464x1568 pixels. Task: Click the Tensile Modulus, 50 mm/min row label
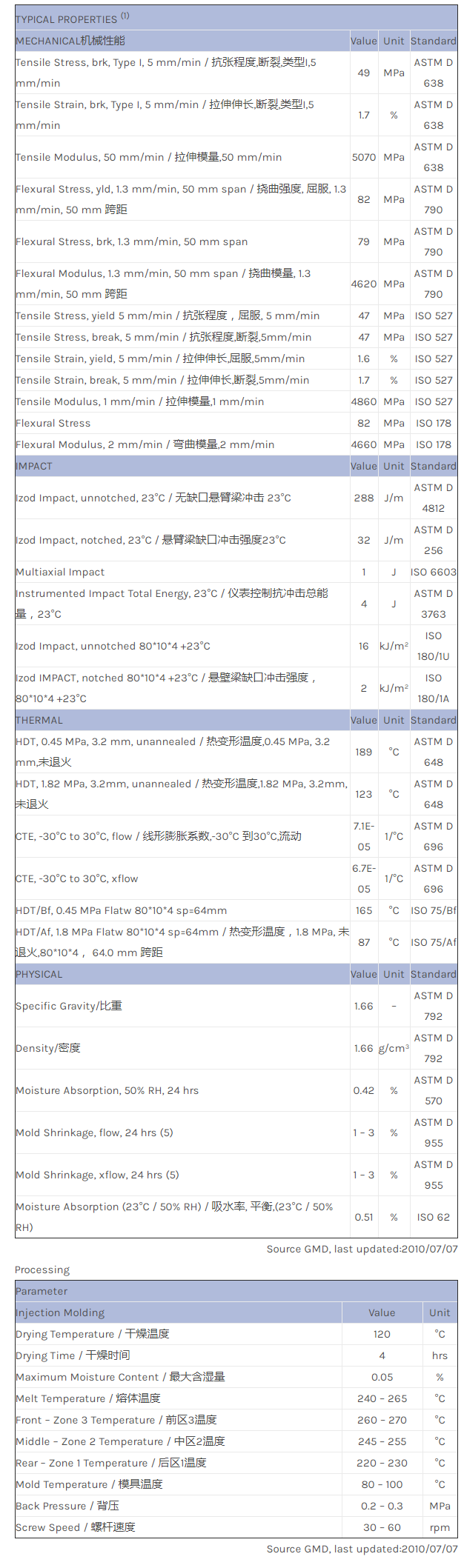pos(148,157)
